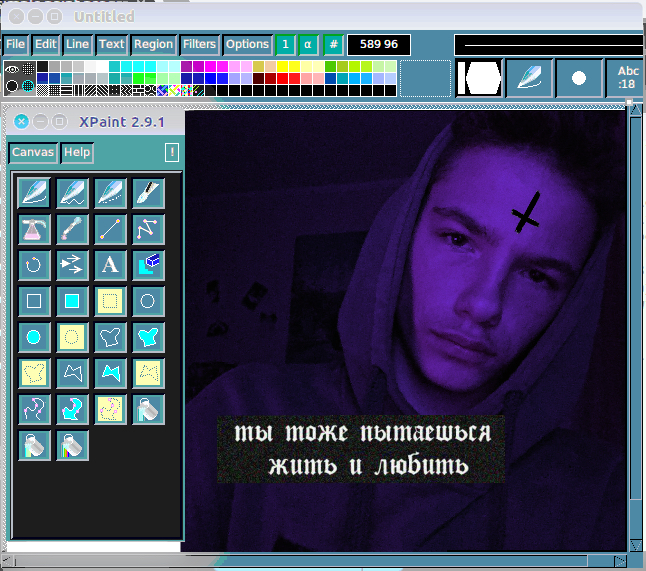Select the spray bottle tool
Screen dimensions: 646x571
34,229
